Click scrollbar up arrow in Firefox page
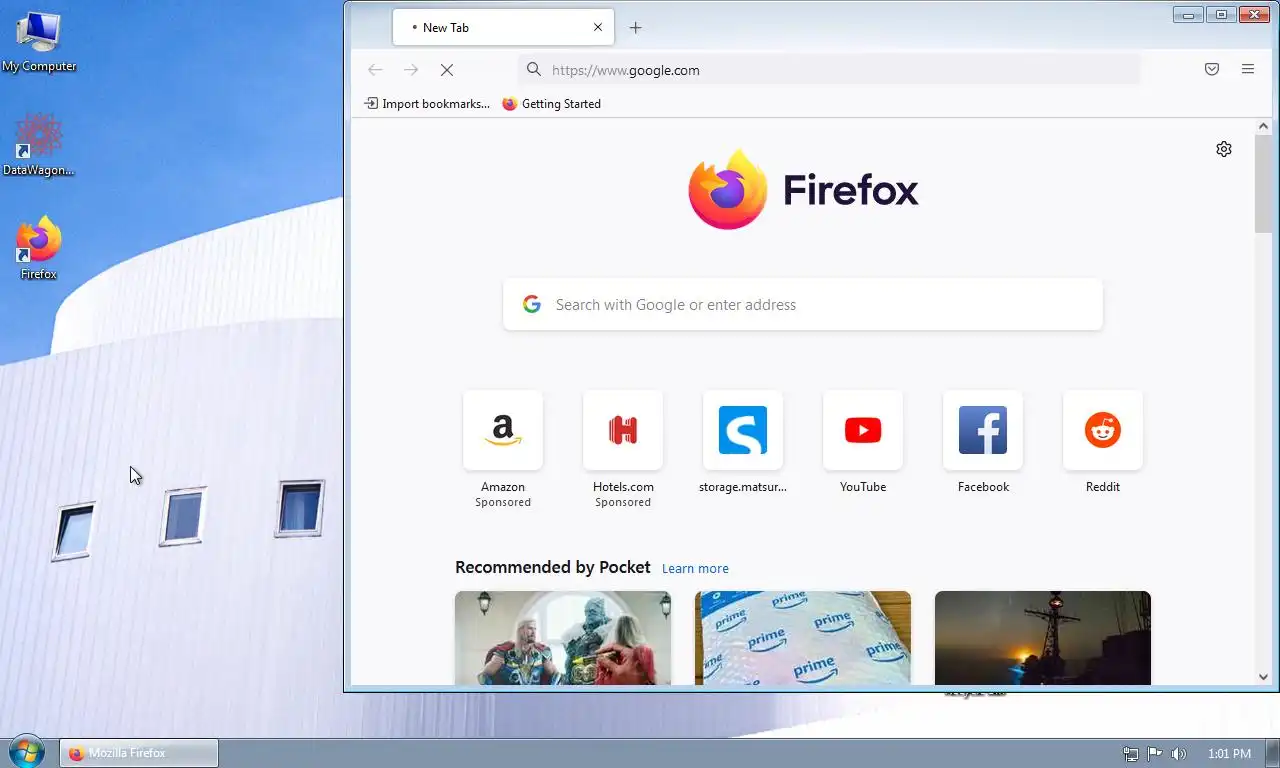1280x768 pixels. [x=1263, y=127]
